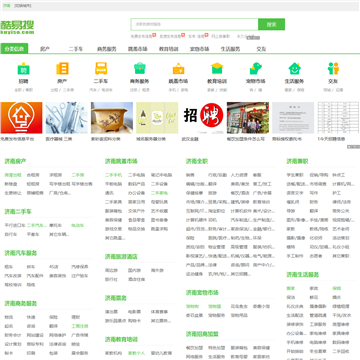Select the 二手车 used car icon

101,68
